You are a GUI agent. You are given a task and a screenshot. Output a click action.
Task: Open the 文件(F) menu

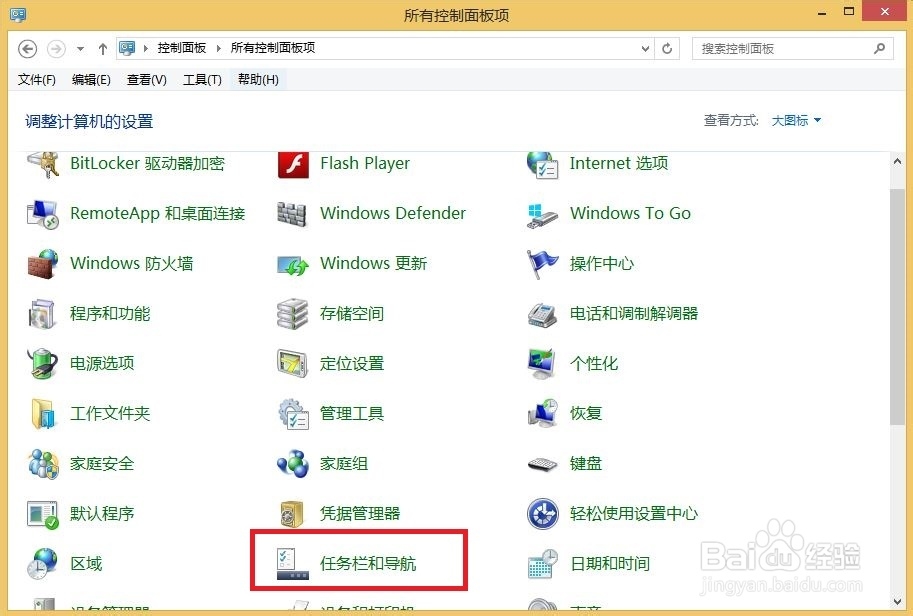click(37, 80)
